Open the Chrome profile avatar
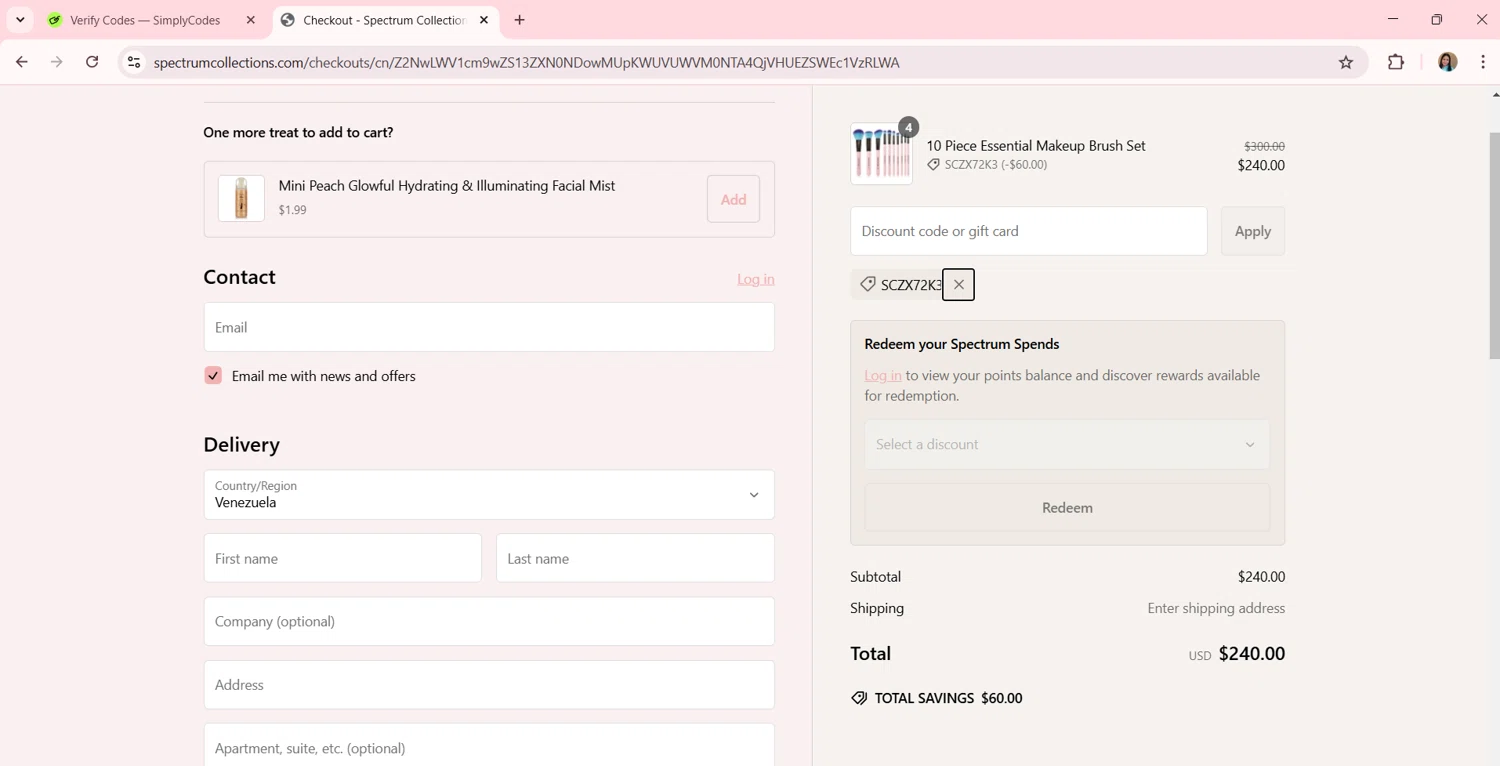Screen dimensions: 1500x766 point(1447,62)
